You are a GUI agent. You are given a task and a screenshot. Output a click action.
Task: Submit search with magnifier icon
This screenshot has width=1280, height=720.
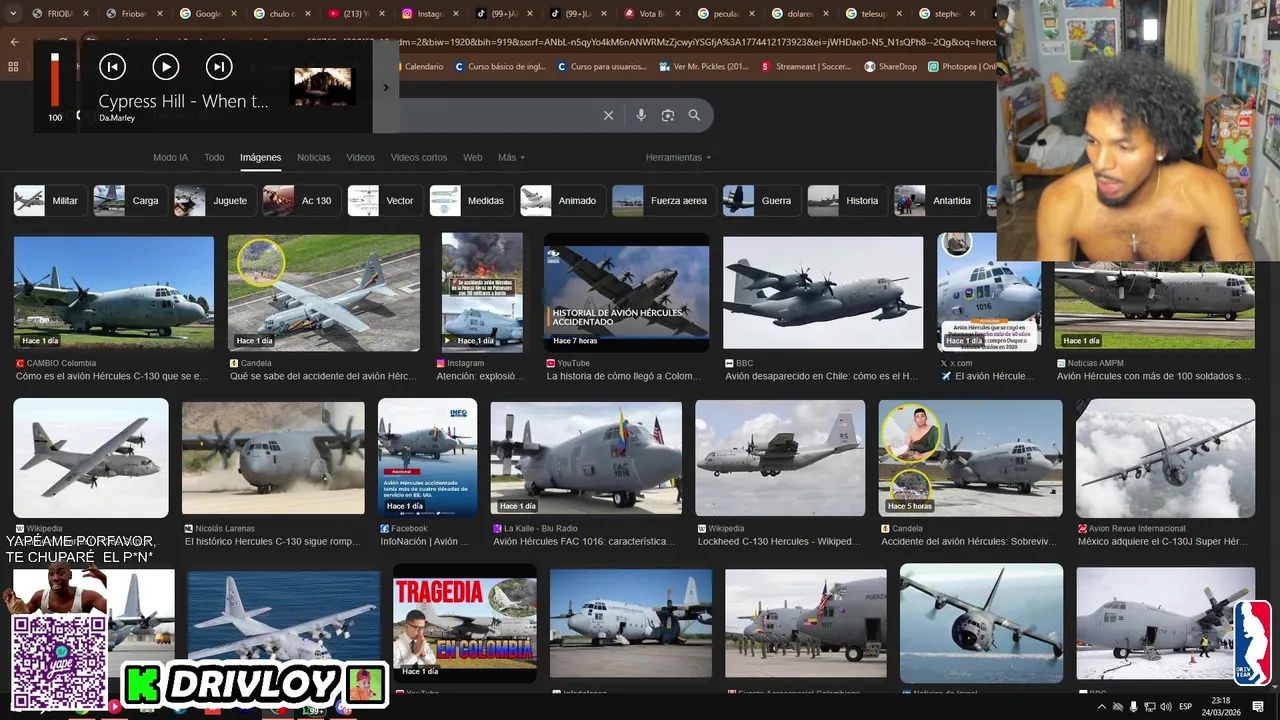694,115
